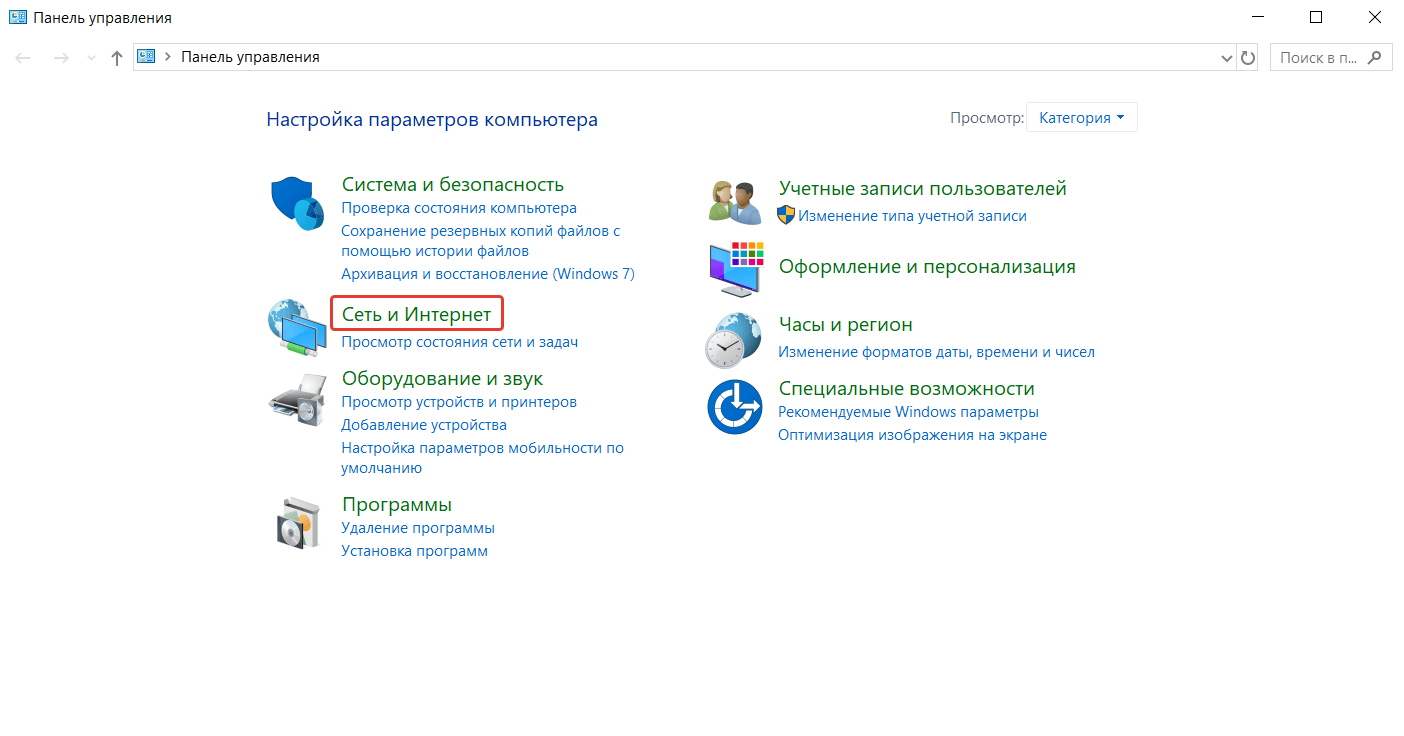
Task: Click the Ease of Access blue icon
Action: click(x=735, y=406)
